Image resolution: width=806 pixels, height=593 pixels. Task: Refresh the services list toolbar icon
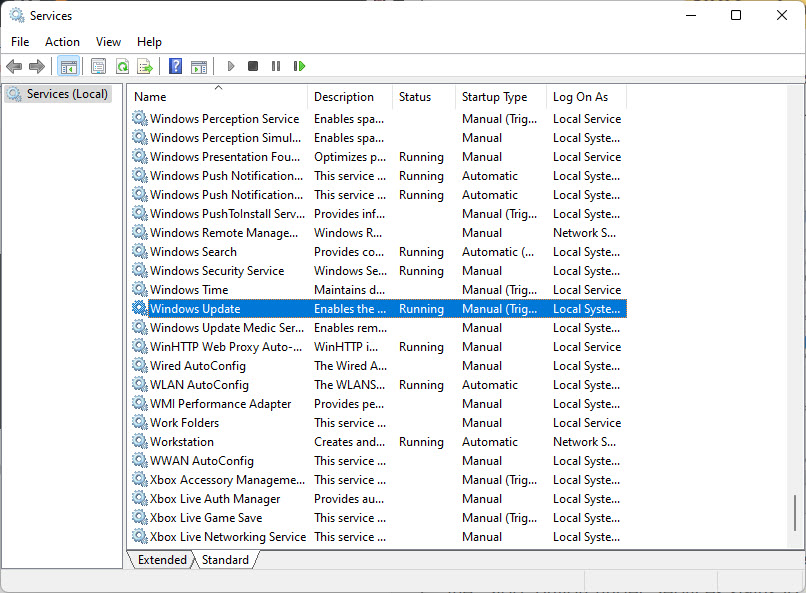[x=122, y=66]
